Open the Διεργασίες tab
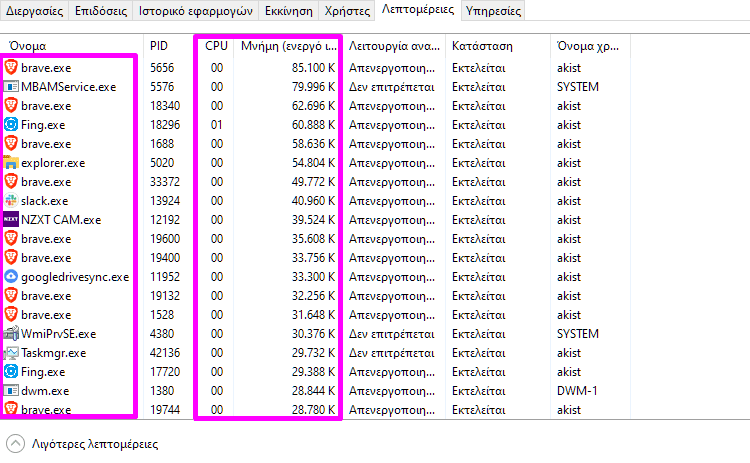The width and height of the screenshot is (750, 463). [x=34, y=11]
